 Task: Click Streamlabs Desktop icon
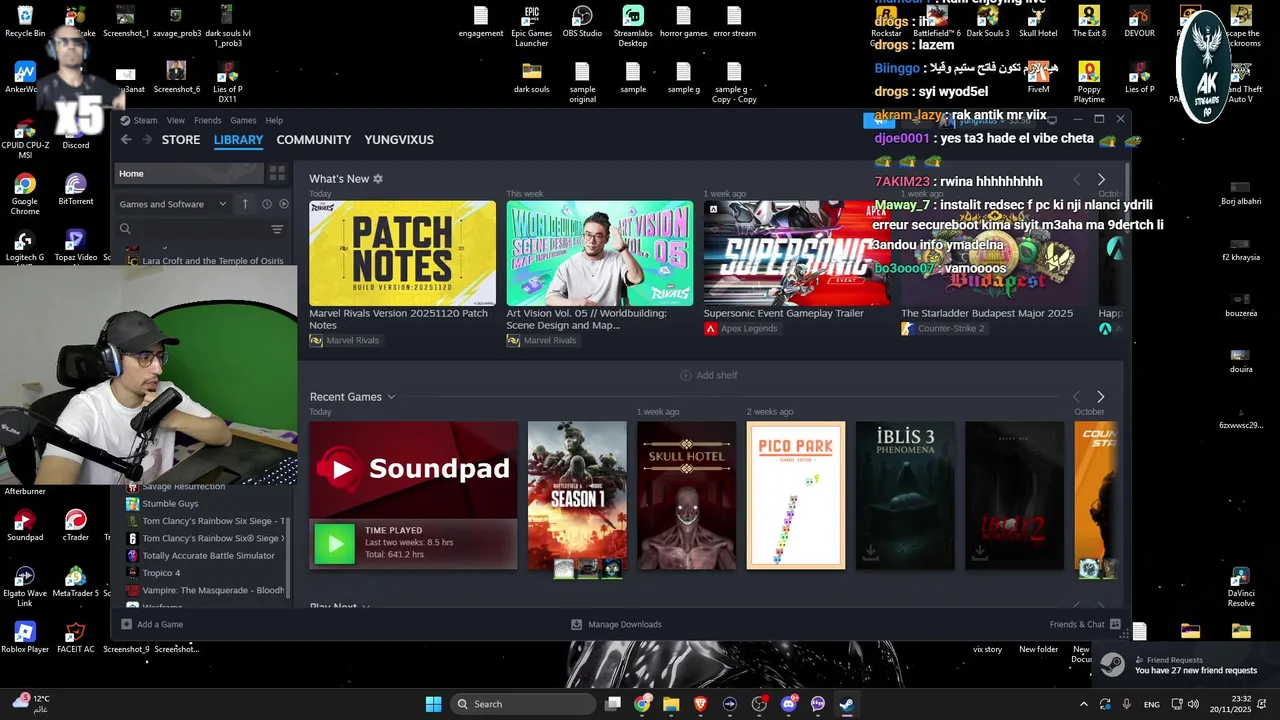tap(633, 26)
